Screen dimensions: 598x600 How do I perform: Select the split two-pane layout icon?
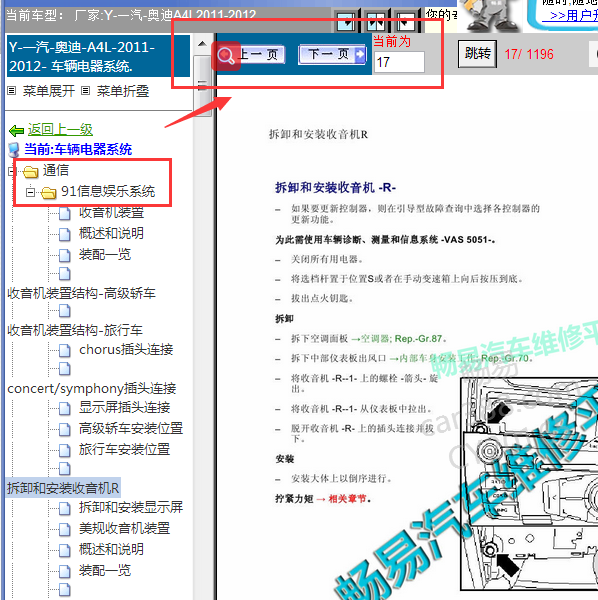(x=375, y=23)
